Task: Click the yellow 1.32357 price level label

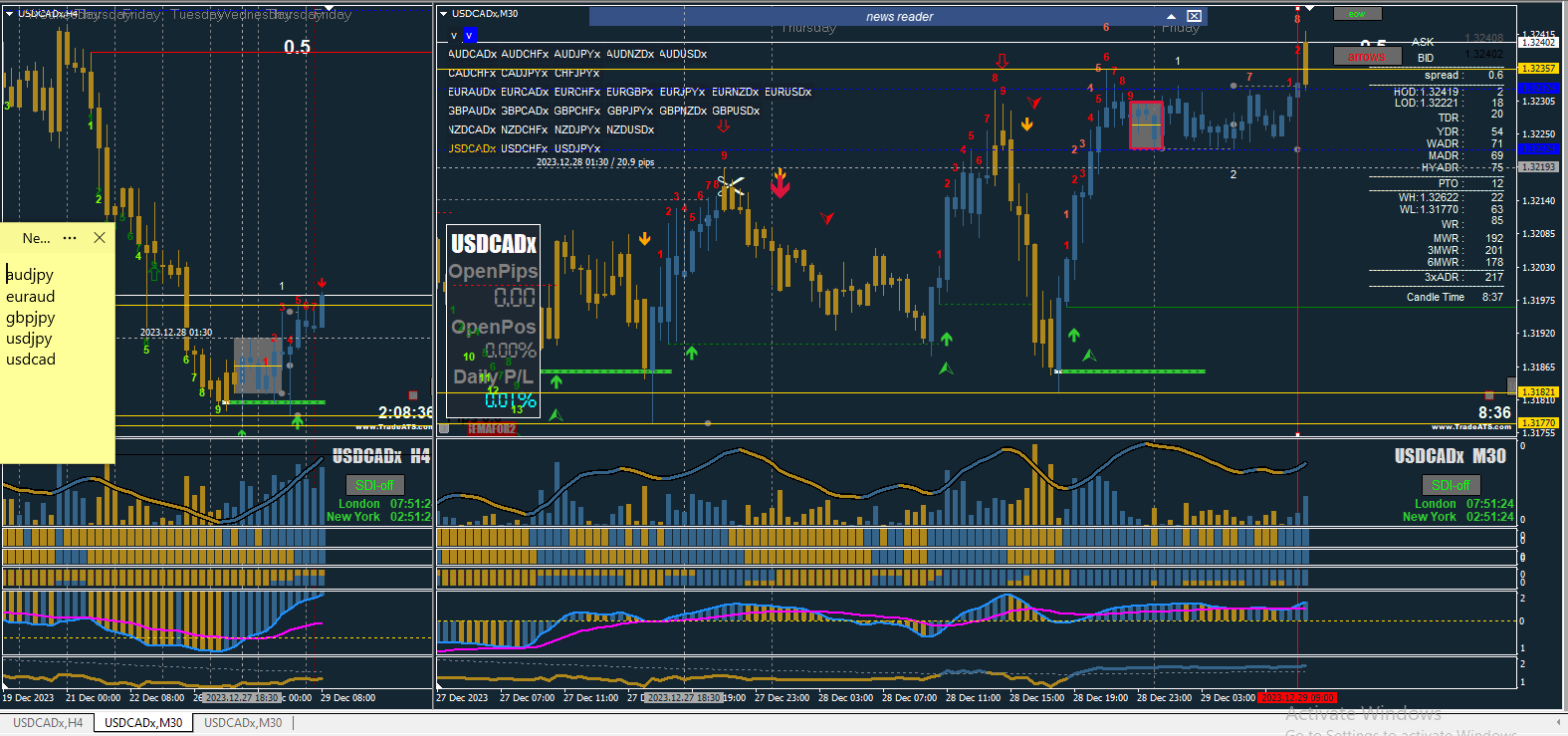Action: (x=1538, y=69)
